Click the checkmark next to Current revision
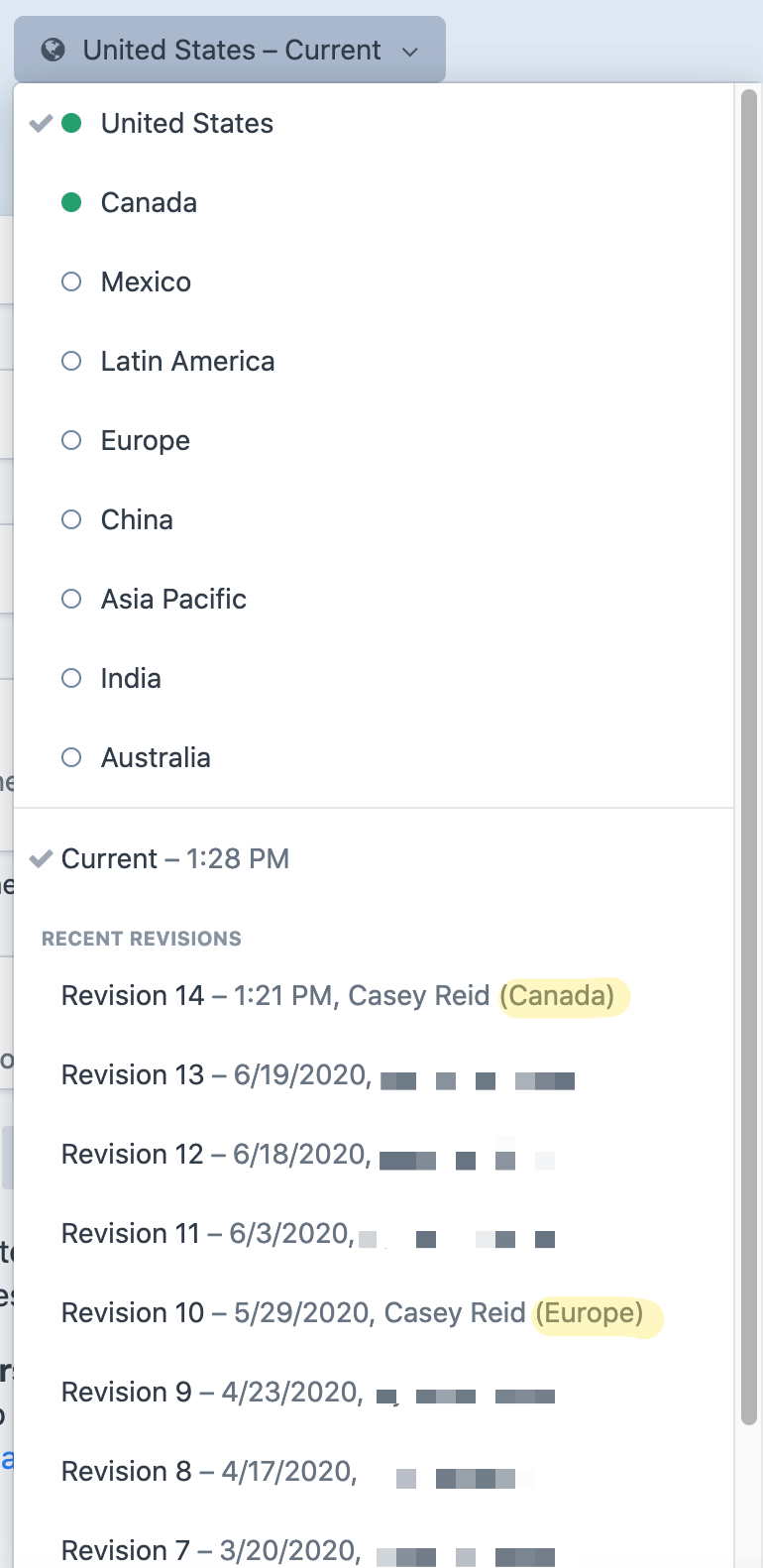Screen dimensions: 763x1568 [x=40, y=858]
